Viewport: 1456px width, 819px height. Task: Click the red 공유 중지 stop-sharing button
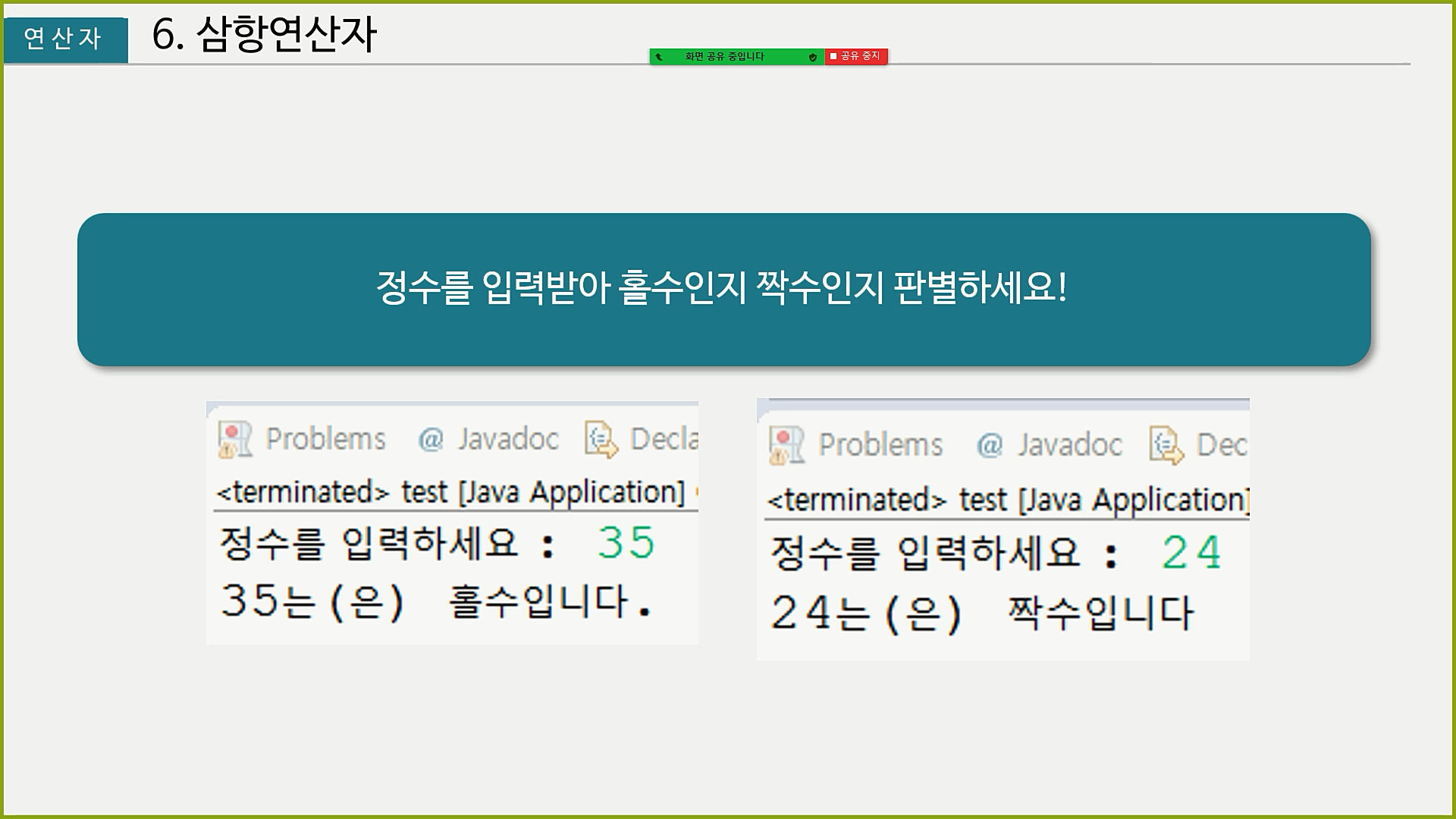pyautogui.click(x=856, y=56)
